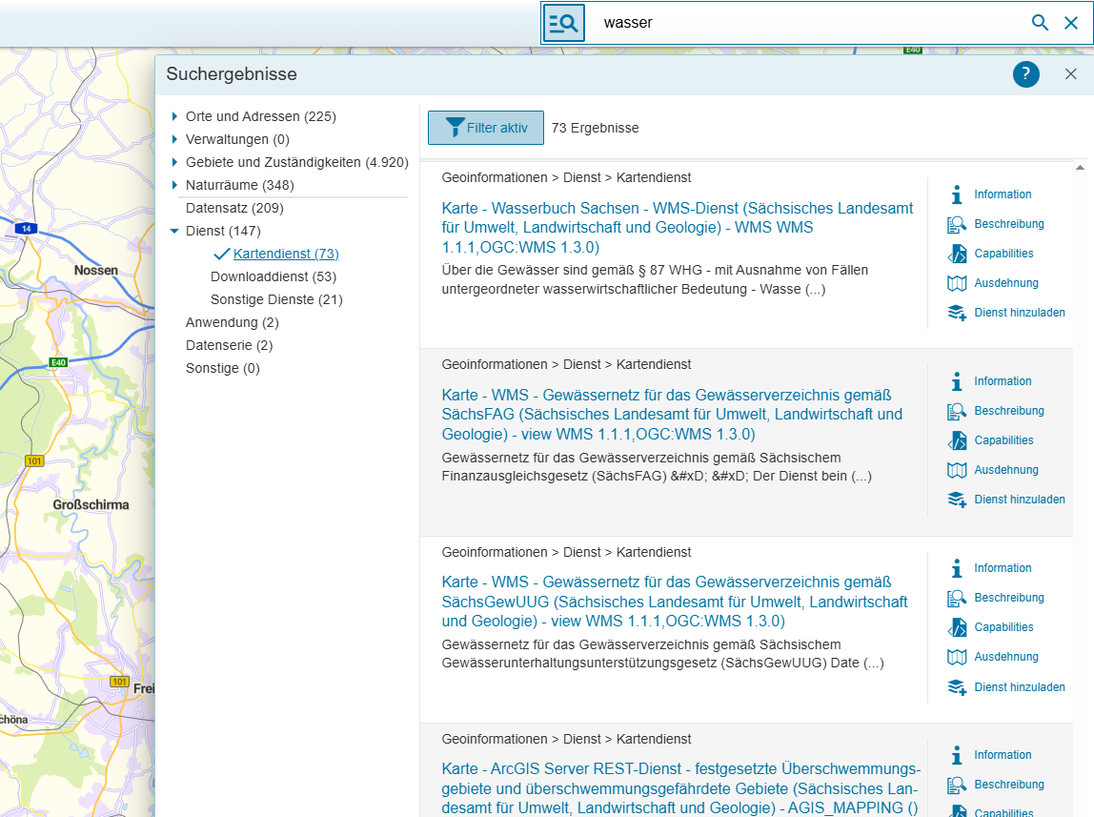The image size is (1094, 817).
Task: Open Gewässernetz SächsFAG WMS result link
Action: coord(672,414)
